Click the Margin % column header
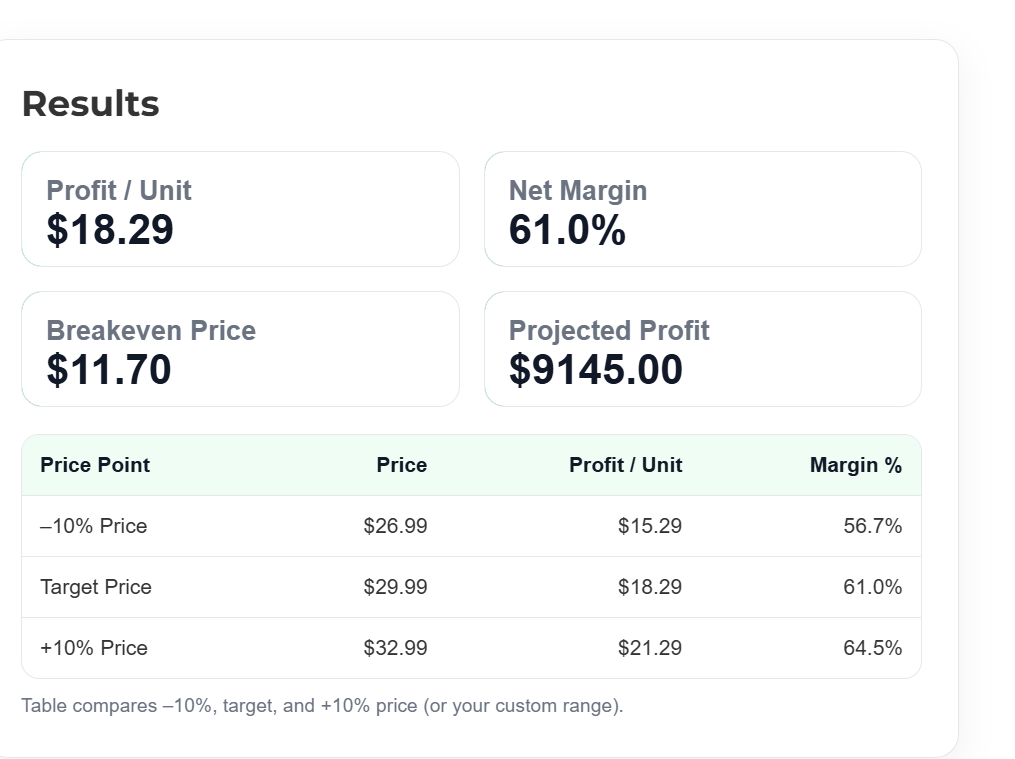 [856, 465]
